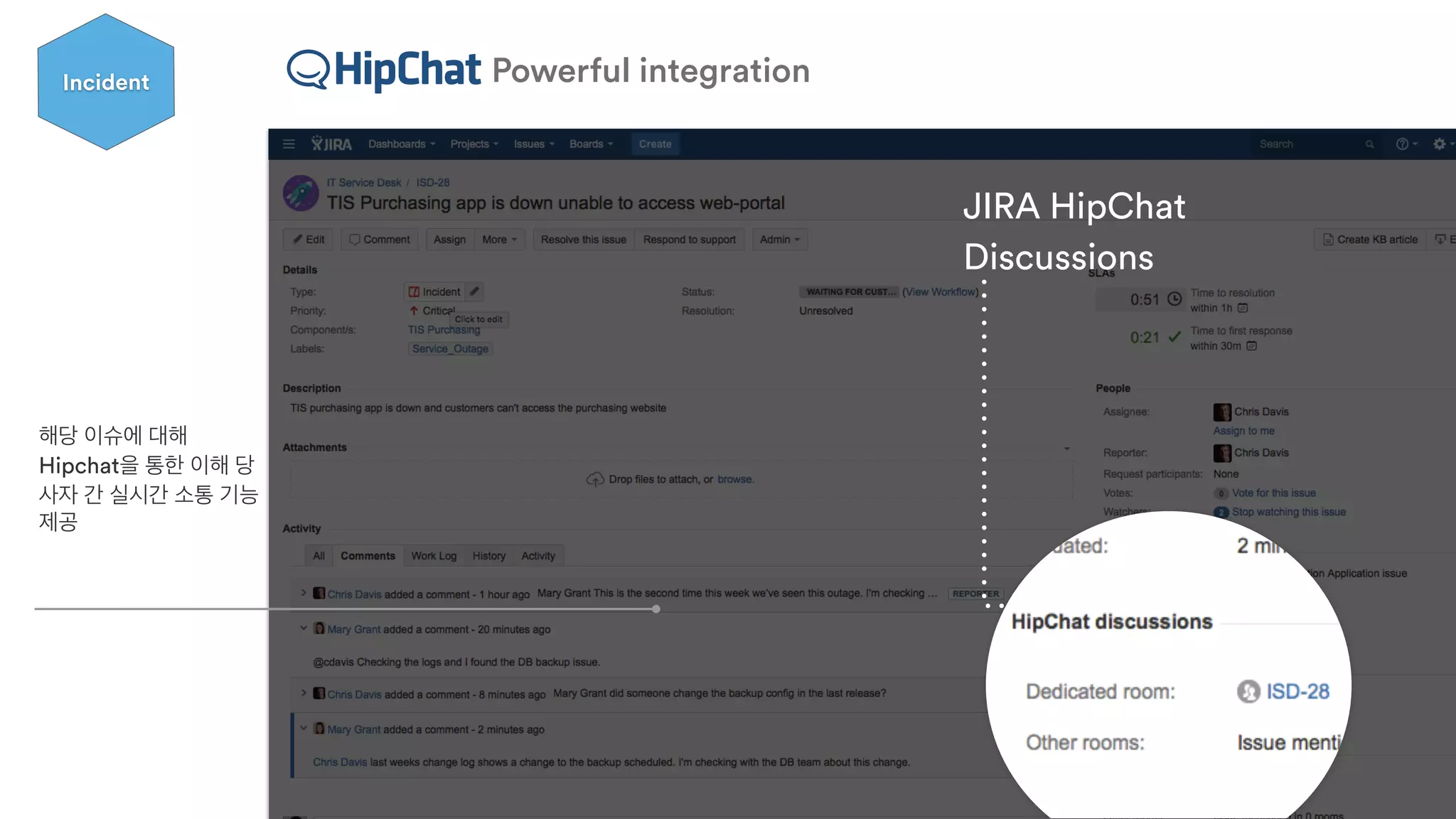Click Resolve this issue
The width and height of the screenshot is (1456, 819).
(584, 240)
